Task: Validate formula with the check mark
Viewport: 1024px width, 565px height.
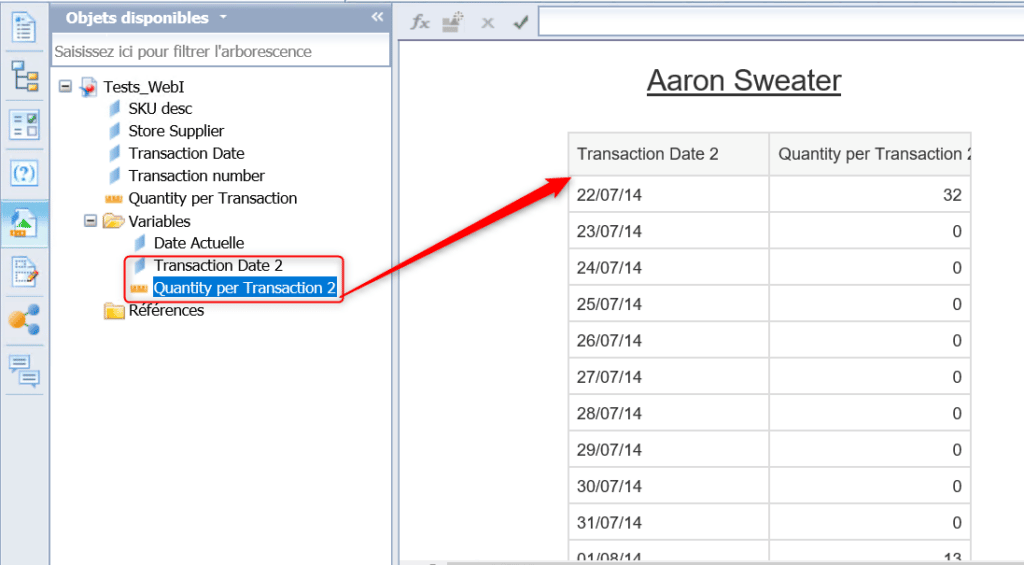Action: 520,22
